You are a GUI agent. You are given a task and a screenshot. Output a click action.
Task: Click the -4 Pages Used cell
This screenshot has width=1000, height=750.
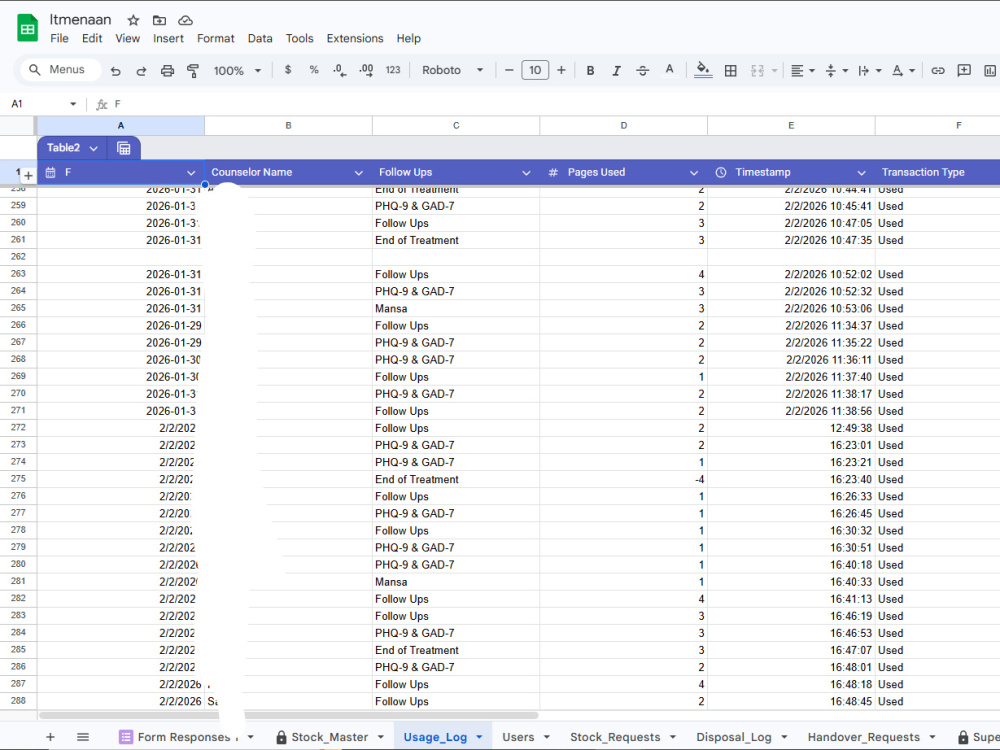point(624,480)
